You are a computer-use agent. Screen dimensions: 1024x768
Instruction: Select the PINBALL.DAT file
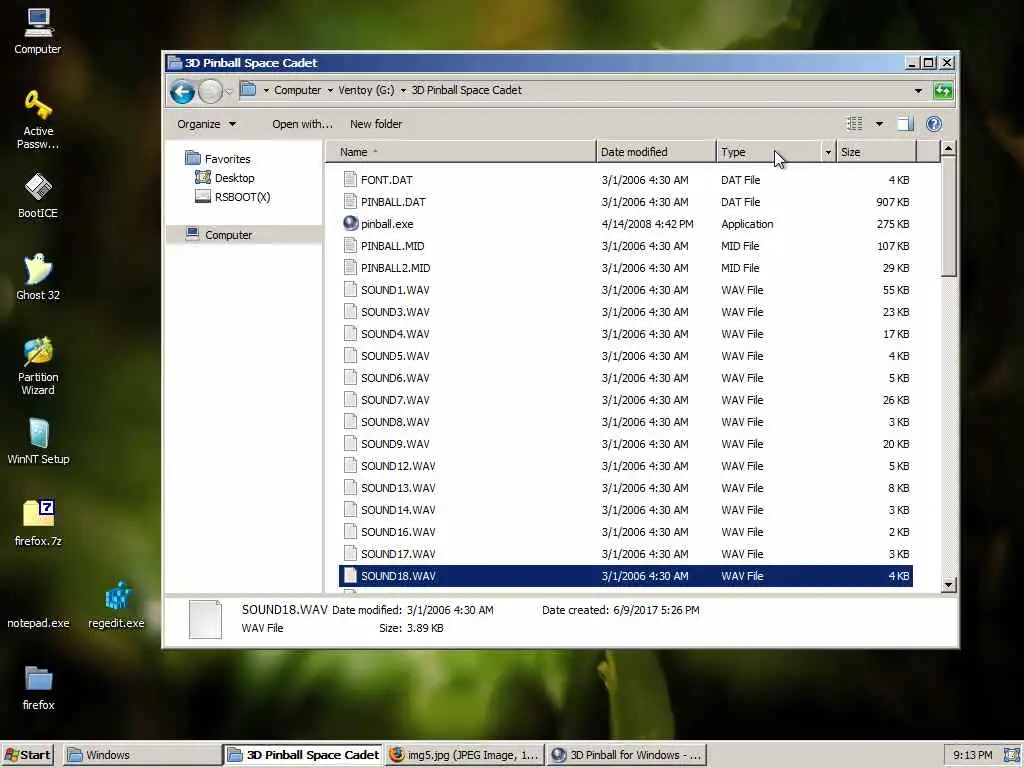[x=626, y=202]
